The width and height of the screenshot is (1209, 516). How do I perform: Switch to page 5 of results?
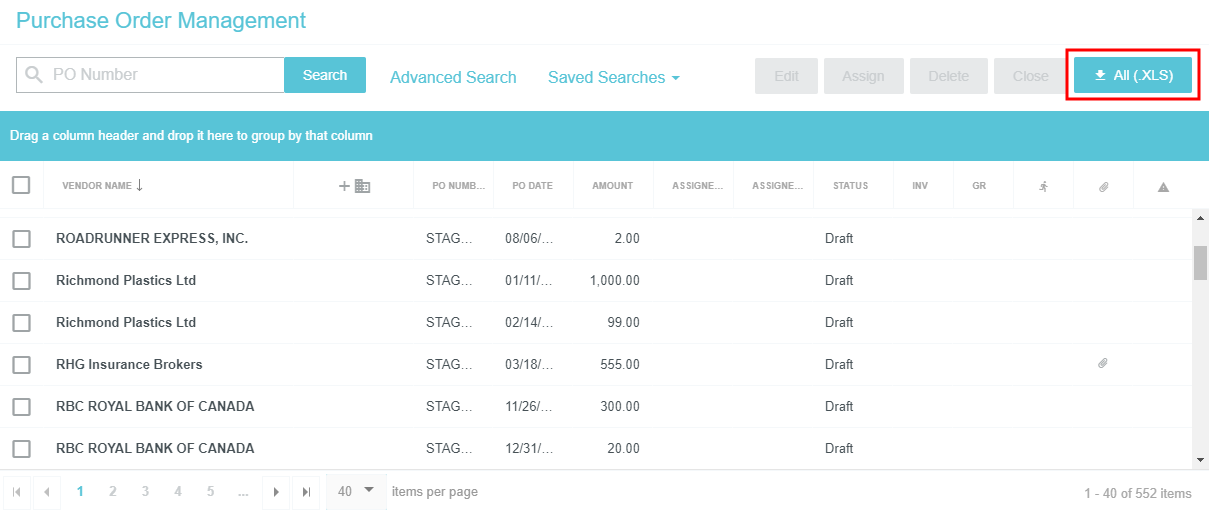click(210, 491)
